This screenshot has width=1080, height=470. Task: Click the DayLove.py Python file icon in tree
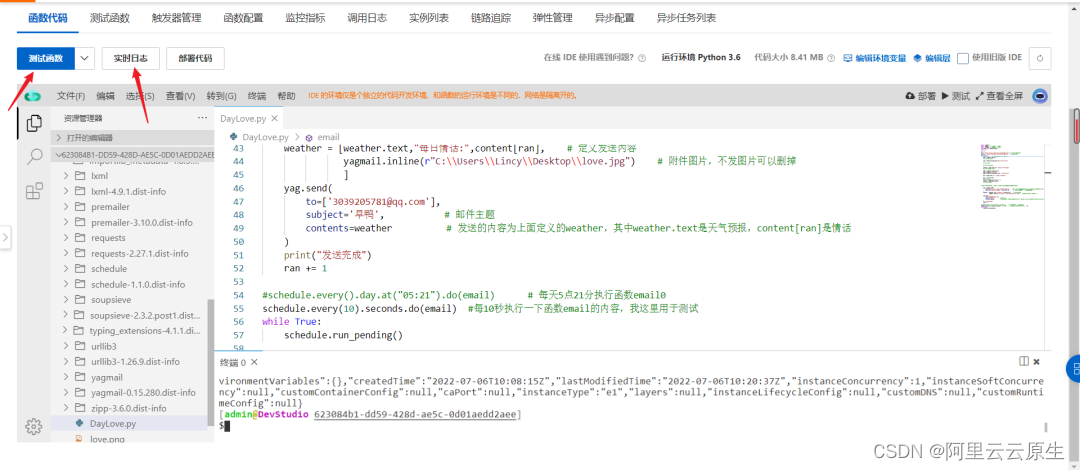(79, 423)
